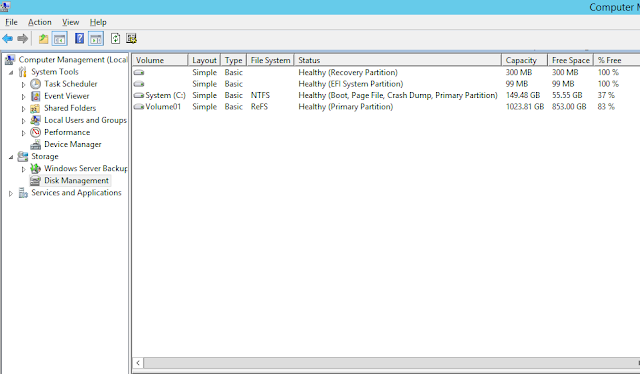The width and height of the screenshot is (640, 374).
Task: Select the 'Healthy (EFI System Partition)' status cell
Action: [351, 84]
